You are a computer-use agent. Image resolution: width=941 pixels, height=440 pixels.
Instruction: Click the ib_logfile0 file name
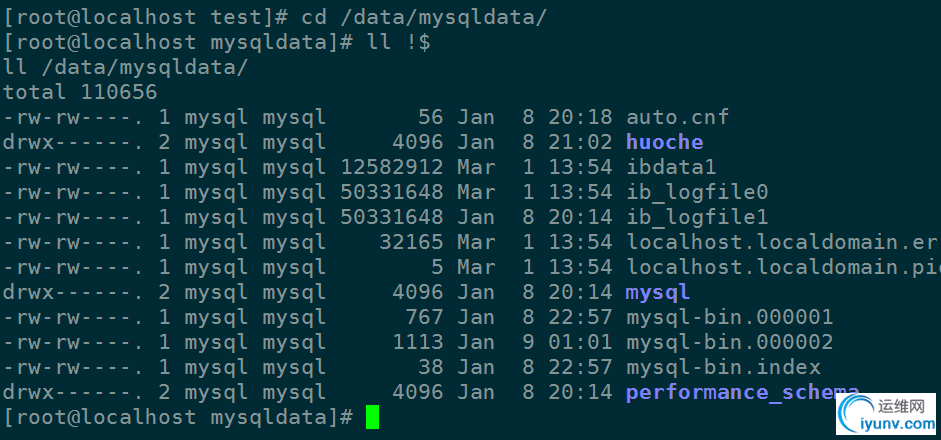point(697,193)
